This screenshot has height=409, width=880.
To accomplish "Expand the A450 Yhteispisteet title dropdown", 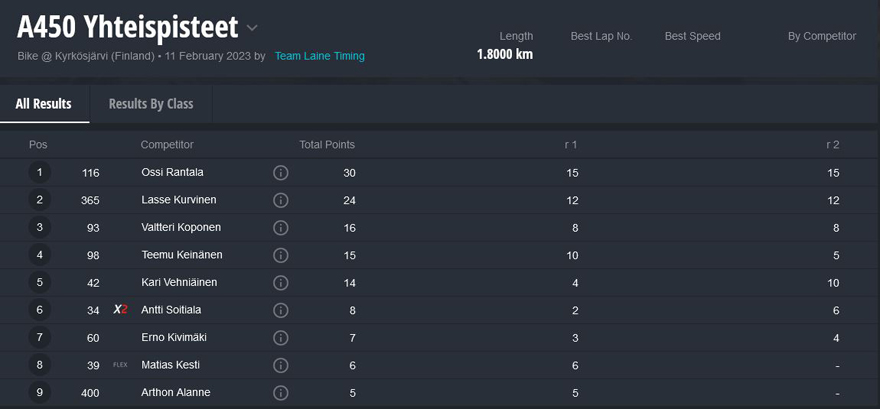I will 252,27.
